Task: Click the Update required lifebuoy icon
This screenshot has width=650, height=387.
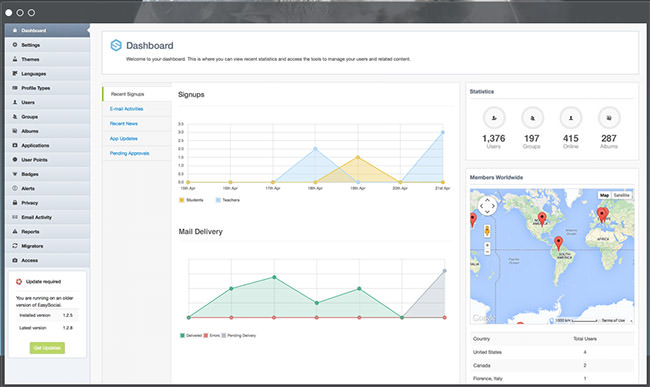Action: click(x=19, y=282)
